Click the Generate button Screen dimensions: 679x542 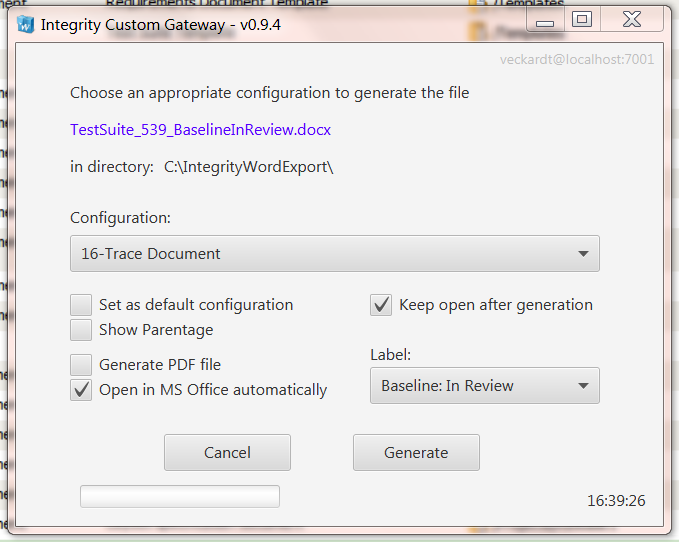coord(416,452)
